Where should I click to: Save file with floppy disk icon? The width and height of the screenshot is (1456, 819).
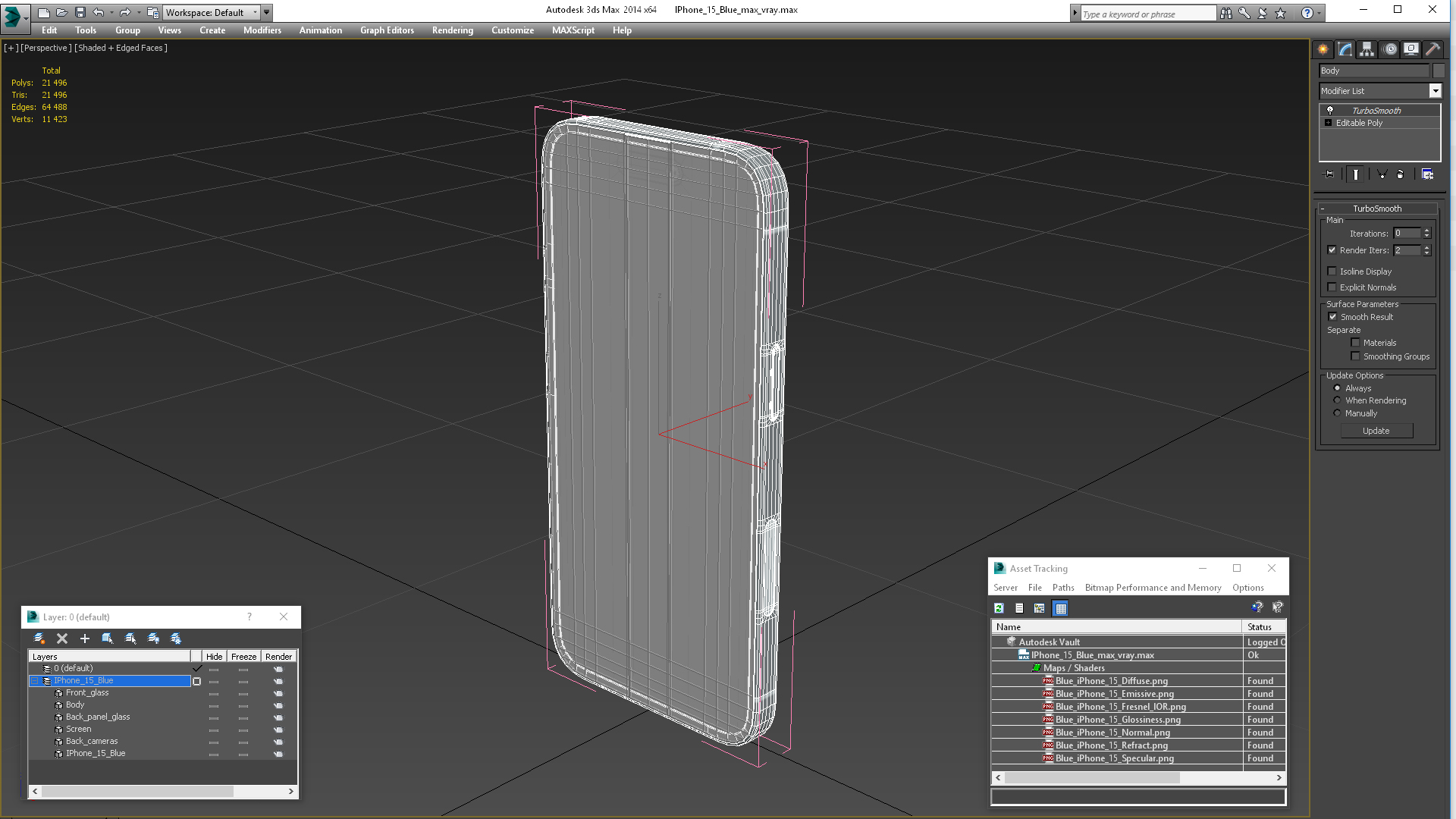tap(80, 12)
